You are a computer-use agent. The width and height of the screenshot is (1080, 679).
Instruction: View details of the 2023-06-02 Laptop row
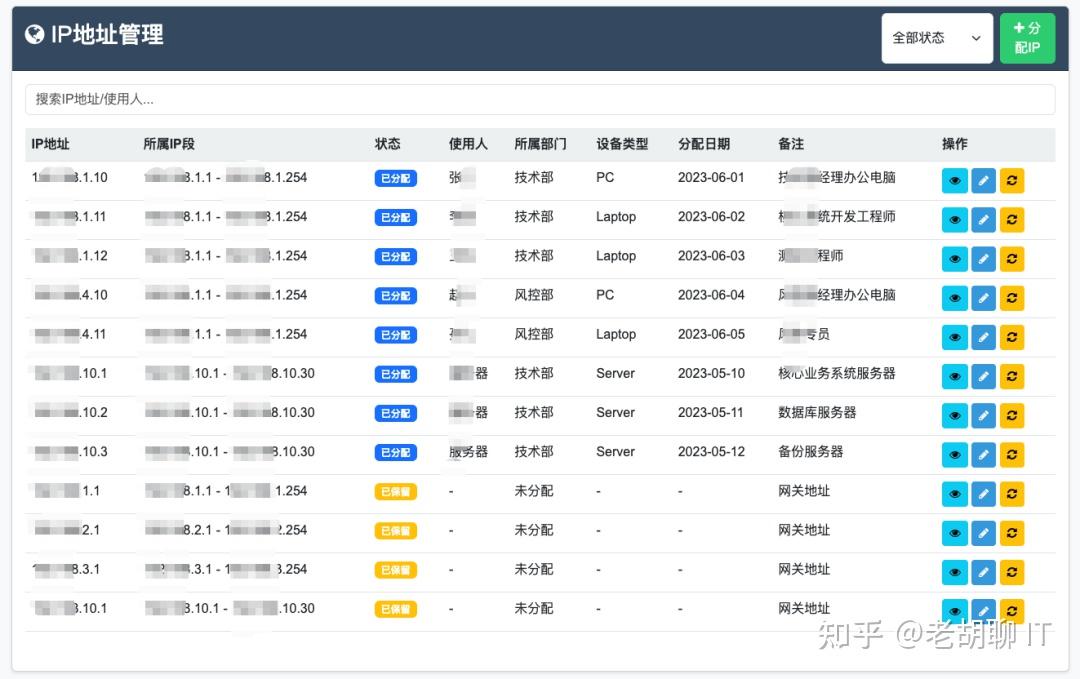955,220
